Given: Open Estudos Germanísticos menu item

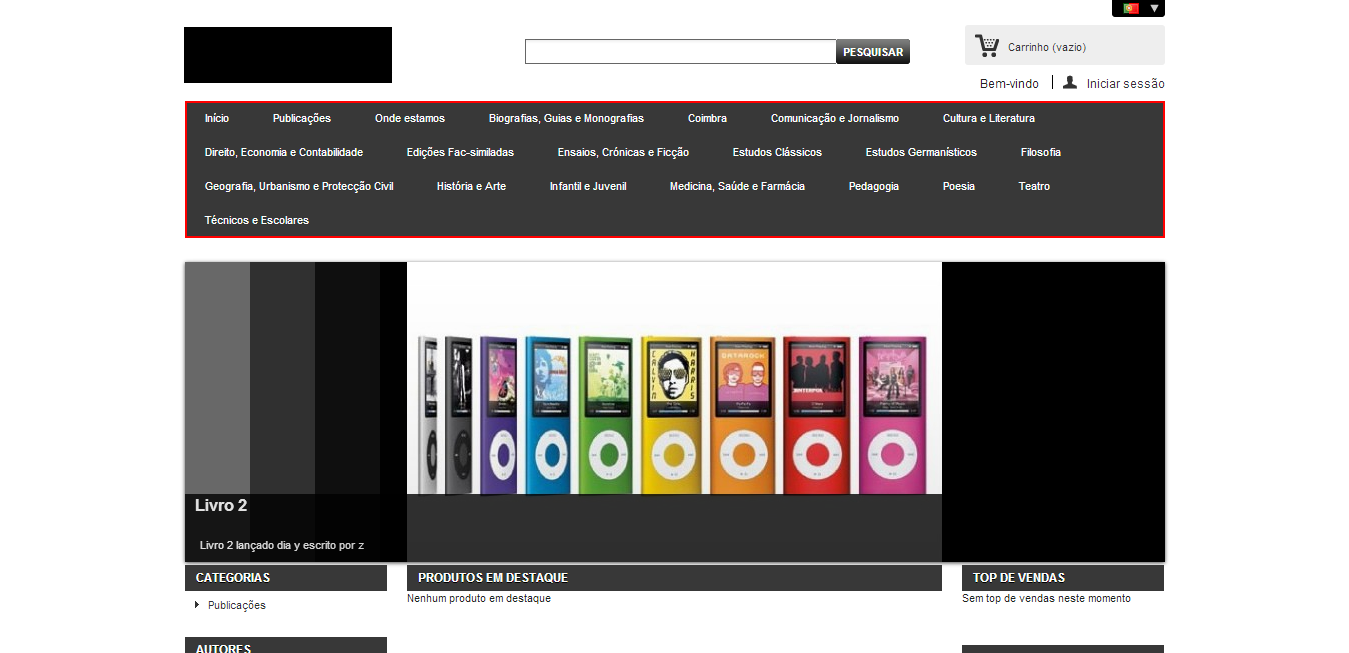Looking at the screenshot, I should tap(921, 152).
